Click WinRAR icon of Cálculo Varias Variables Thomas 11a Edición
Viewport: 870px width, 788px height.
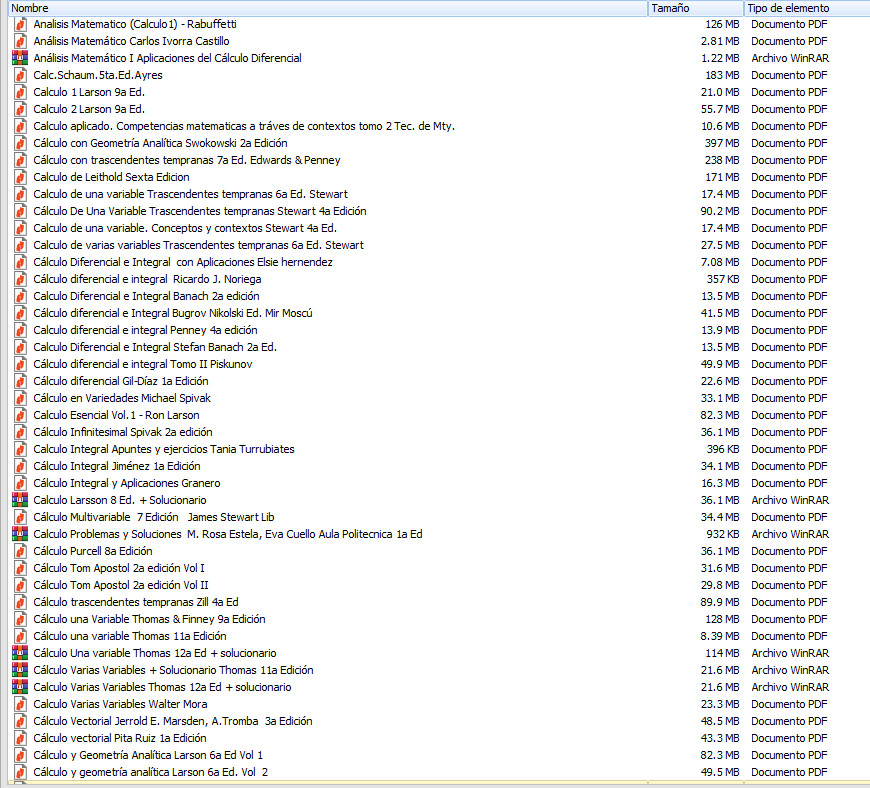(x=20, y=670)
